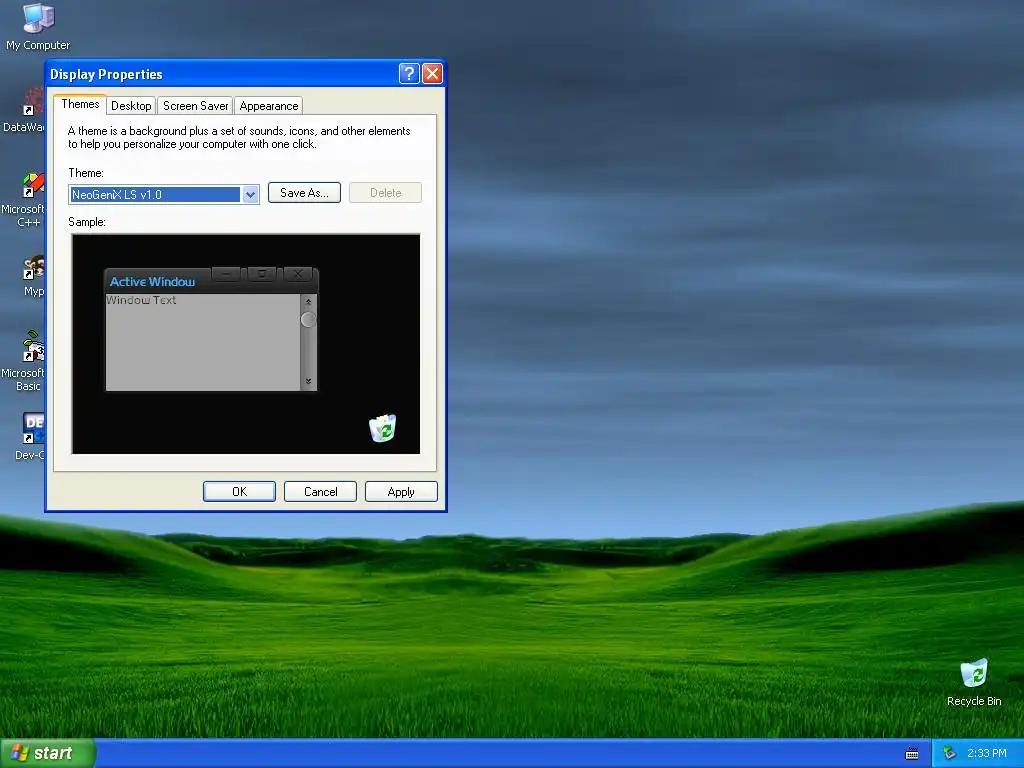Open the Screen Saver tab
Screen dimensions: 1024x768
pyautogui.click(x=196, y=106)
